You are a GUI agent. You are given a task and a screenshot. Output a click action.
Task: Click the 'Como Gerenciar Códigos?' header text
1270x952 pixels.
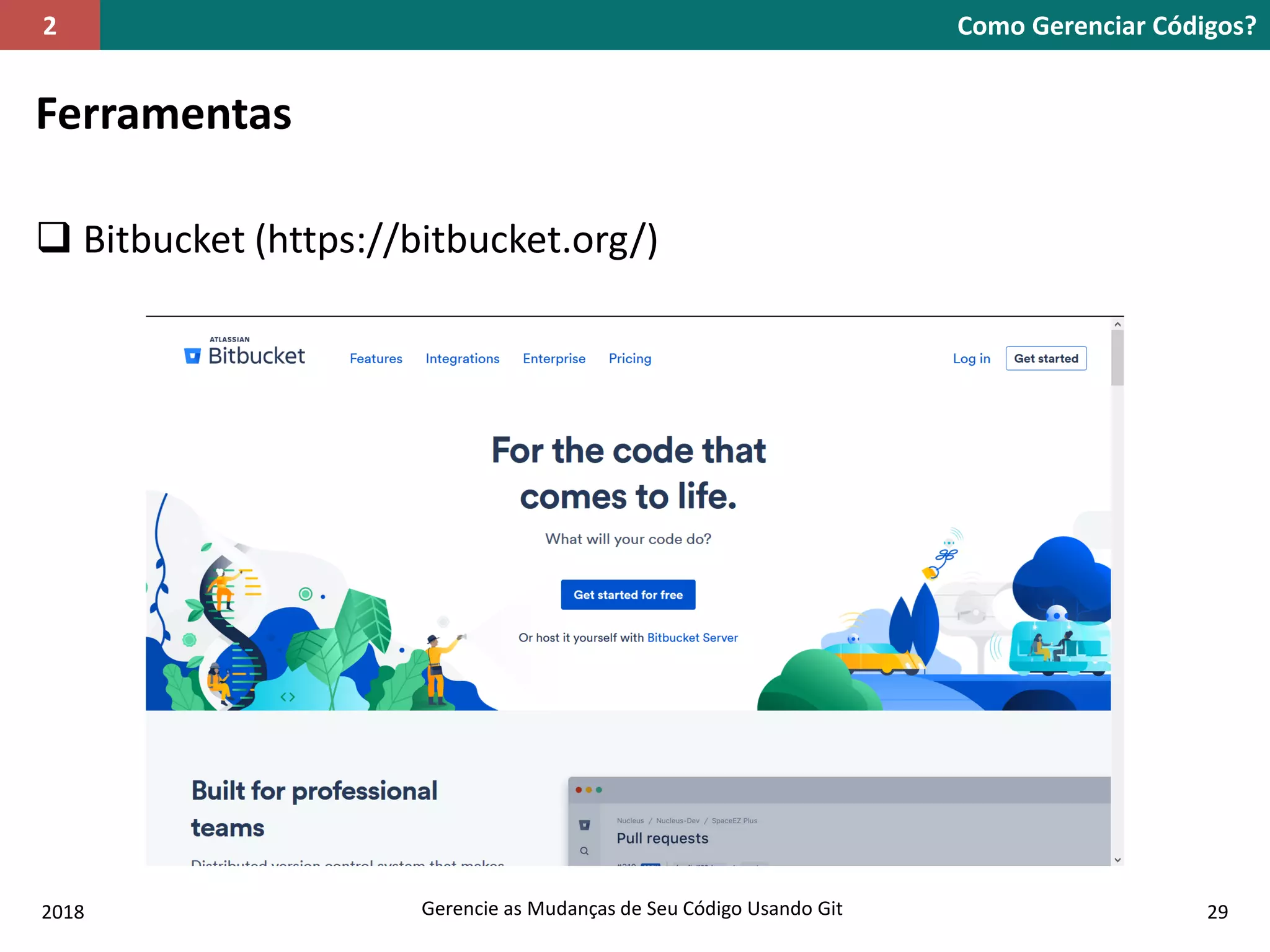pos(1106,26)
